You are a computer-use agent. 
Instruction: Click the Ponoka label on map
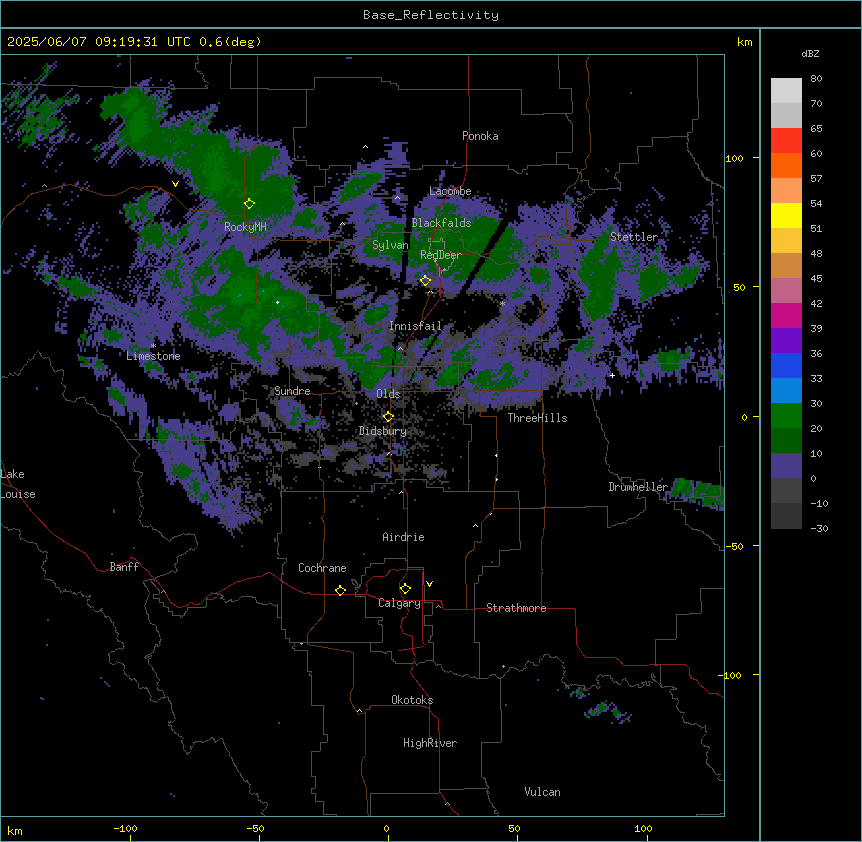click(x=480, y=136)
